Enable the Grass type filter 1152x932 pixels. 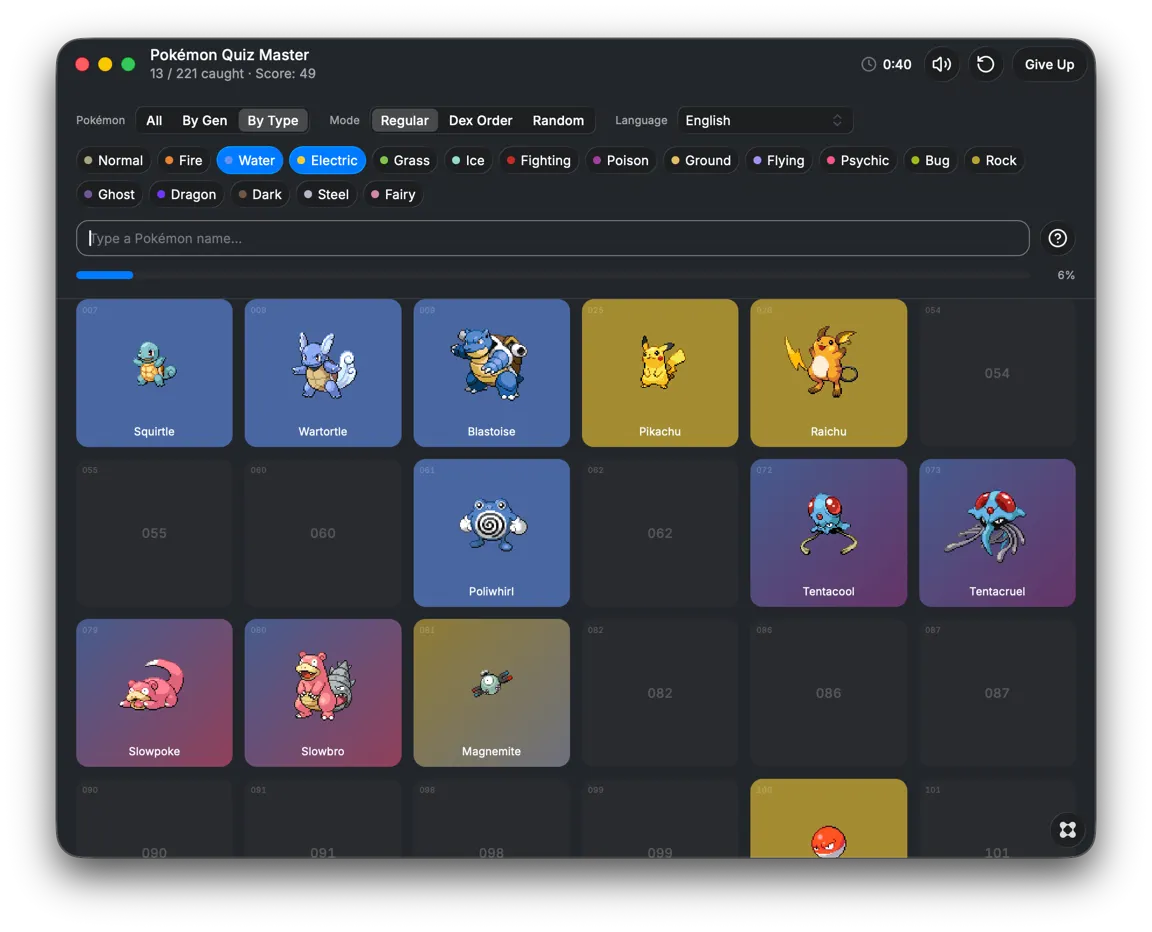405,160
